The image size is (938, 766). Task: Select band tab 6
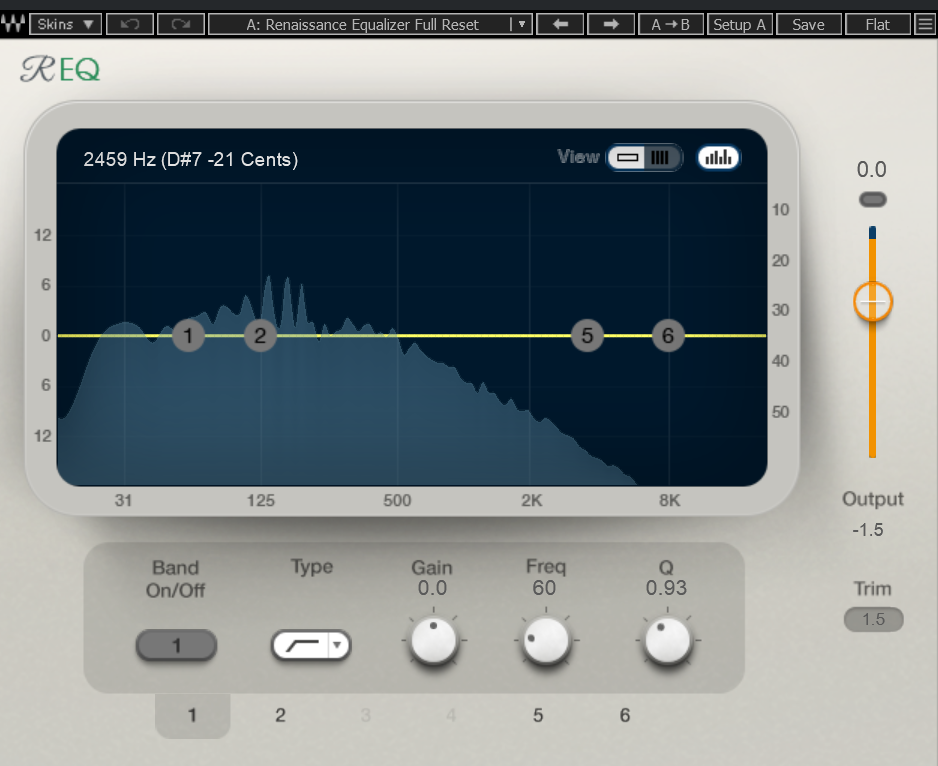pyautogui.click(x=625, y=715)
